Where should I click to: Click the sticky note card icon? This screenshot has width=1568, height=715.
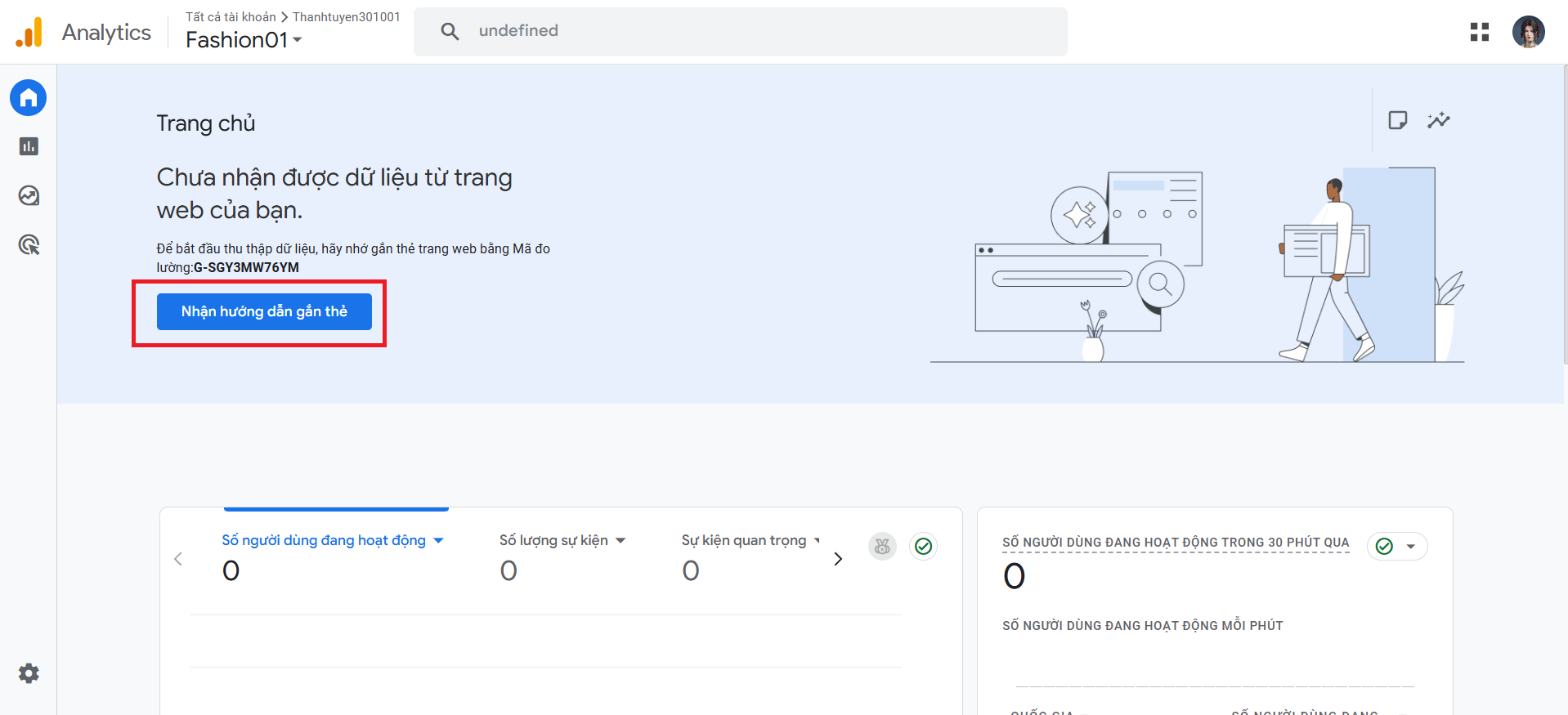click(x=1397, y=120)
